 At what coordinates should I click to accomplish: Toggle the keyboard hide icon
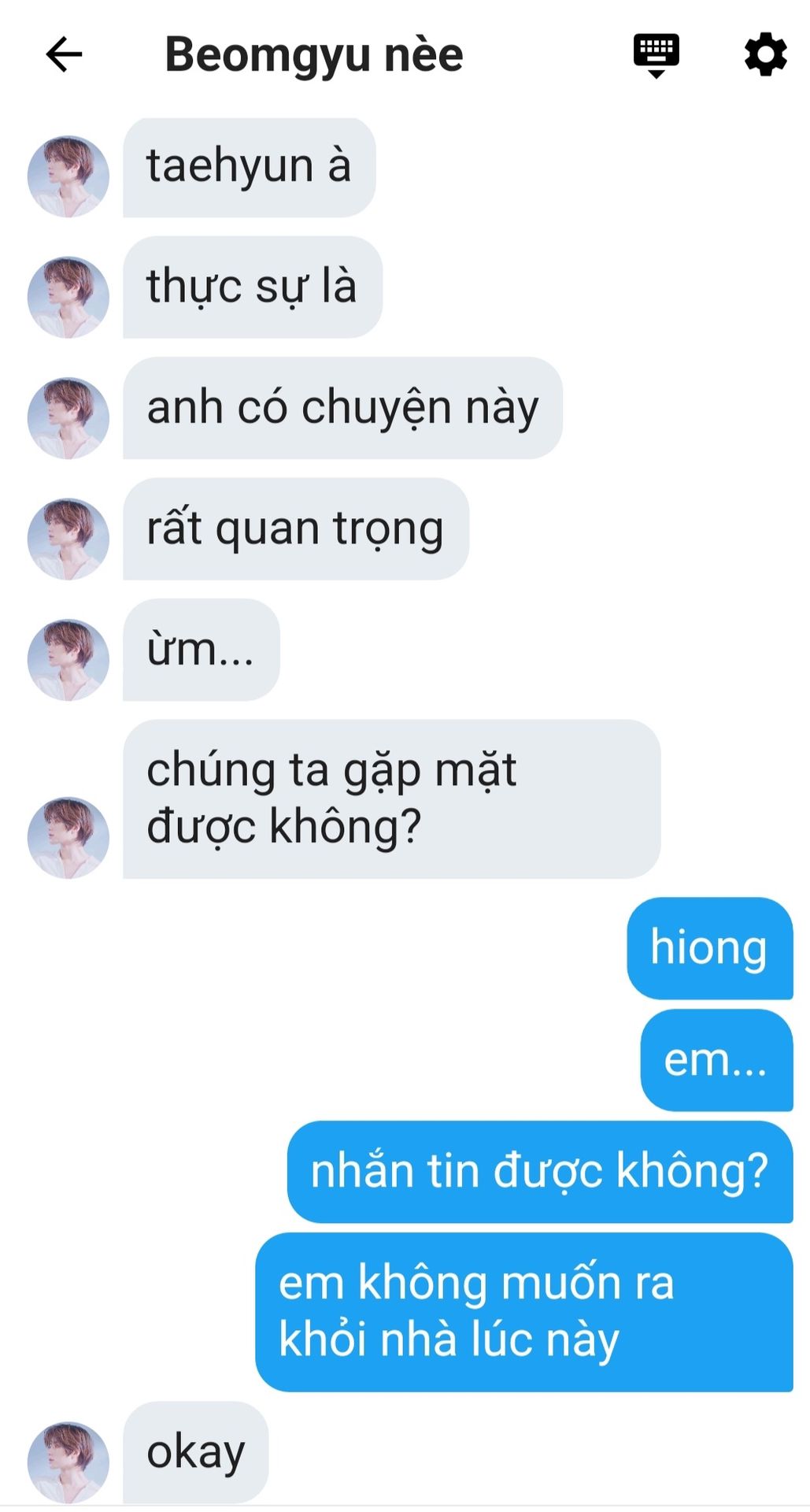pos(657,55)
